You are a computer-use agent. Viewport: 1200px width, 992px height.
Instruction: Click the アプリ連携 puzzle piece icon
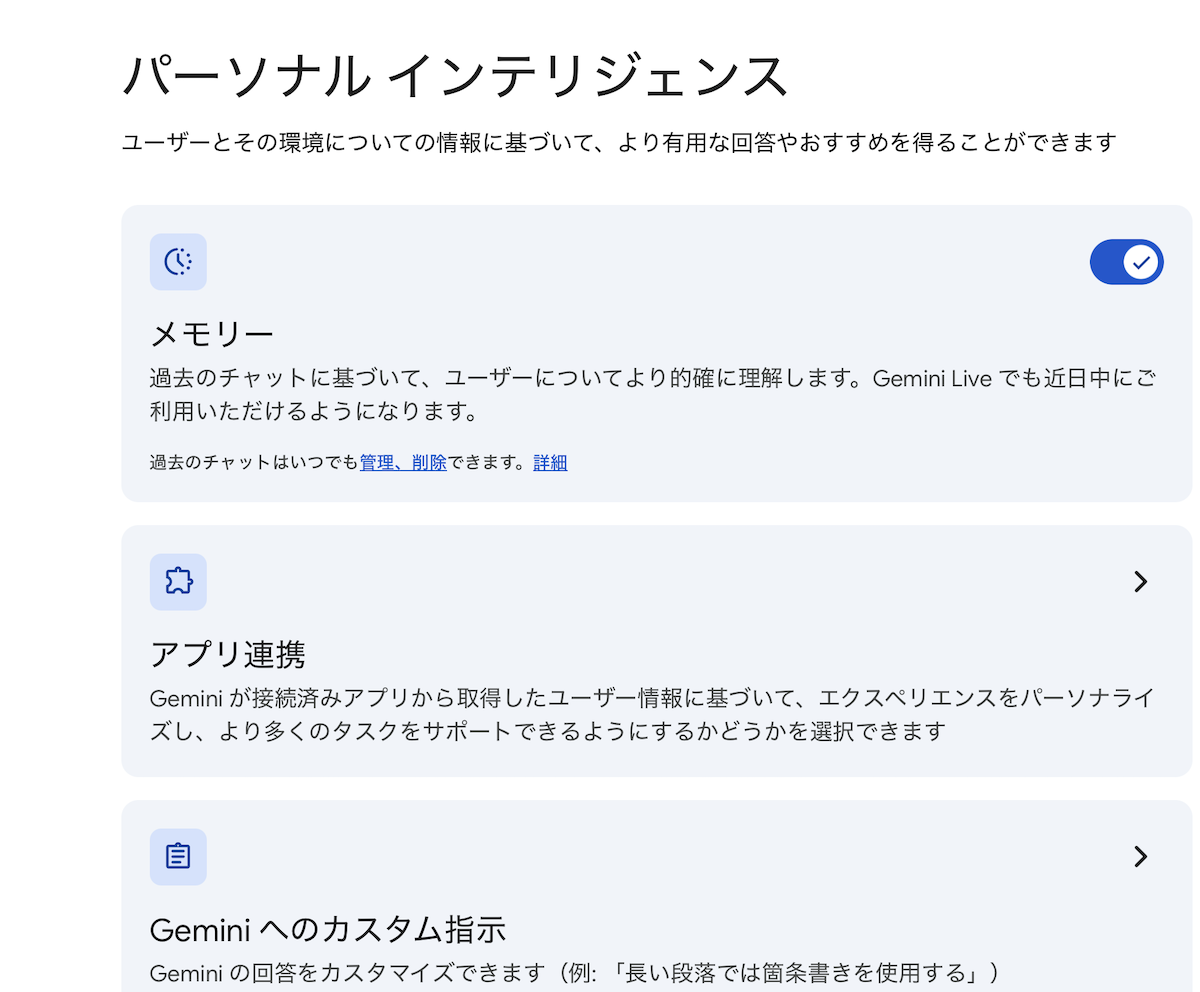click(178, 582)
